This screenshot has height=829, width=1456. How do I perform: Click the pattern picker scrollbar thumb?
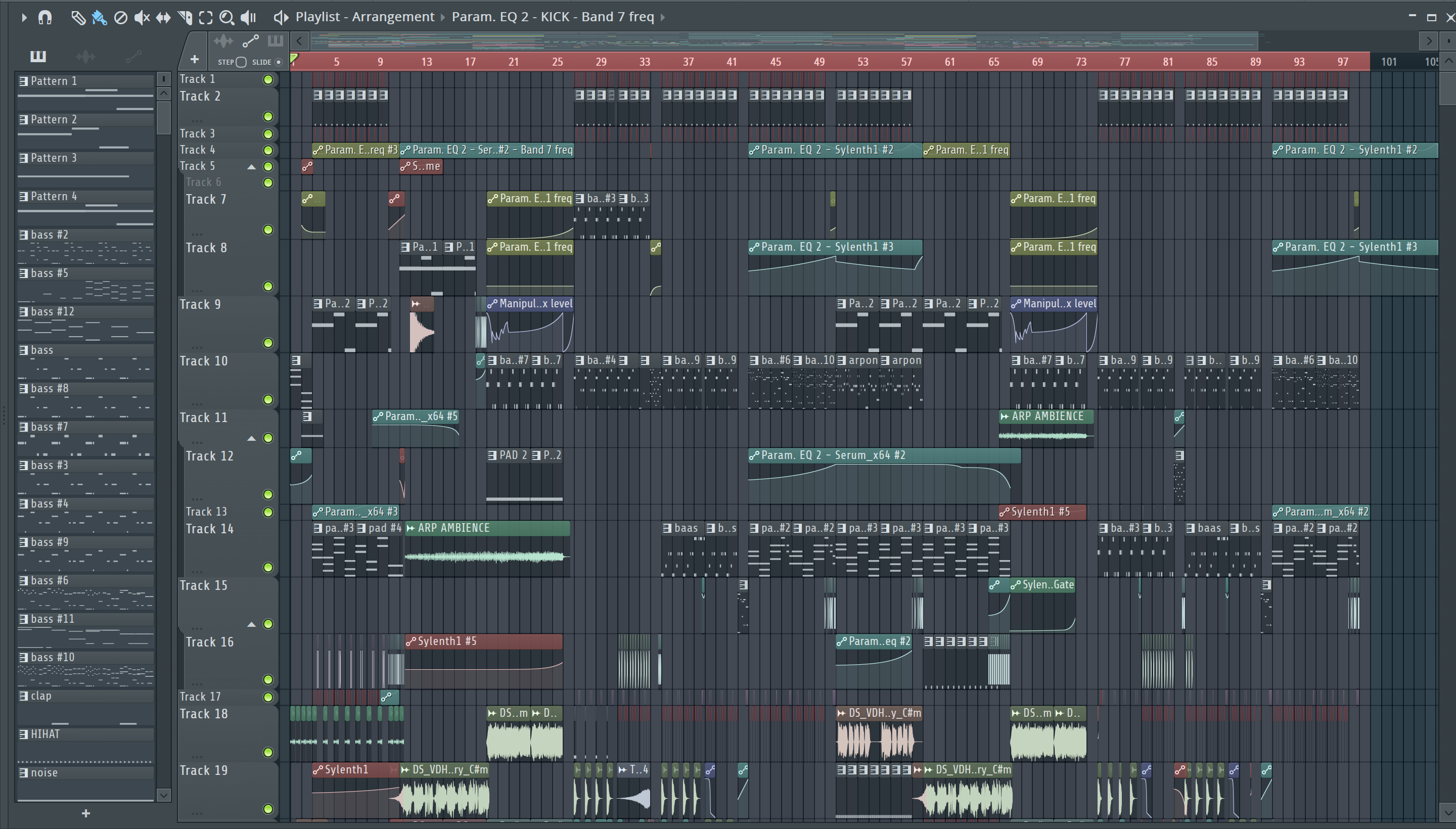(x=163, y=117)
